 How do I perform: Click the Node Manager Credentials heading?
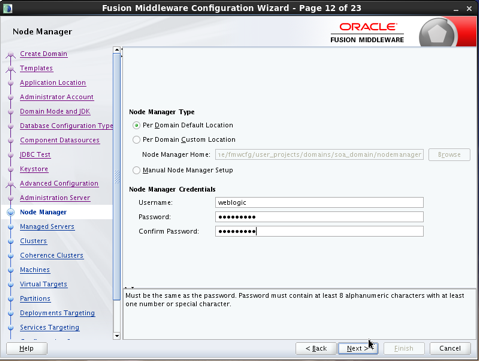172,189
